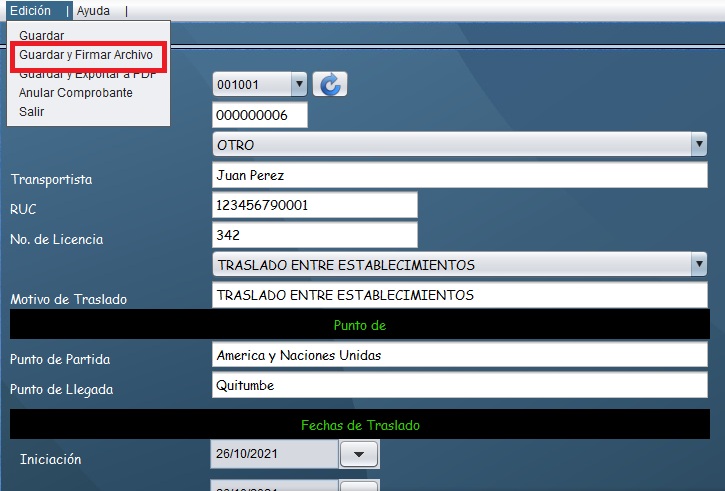Open the Edición menu
Image resolution: width=725 pixels, height=491 pixels.
[30, 10]
